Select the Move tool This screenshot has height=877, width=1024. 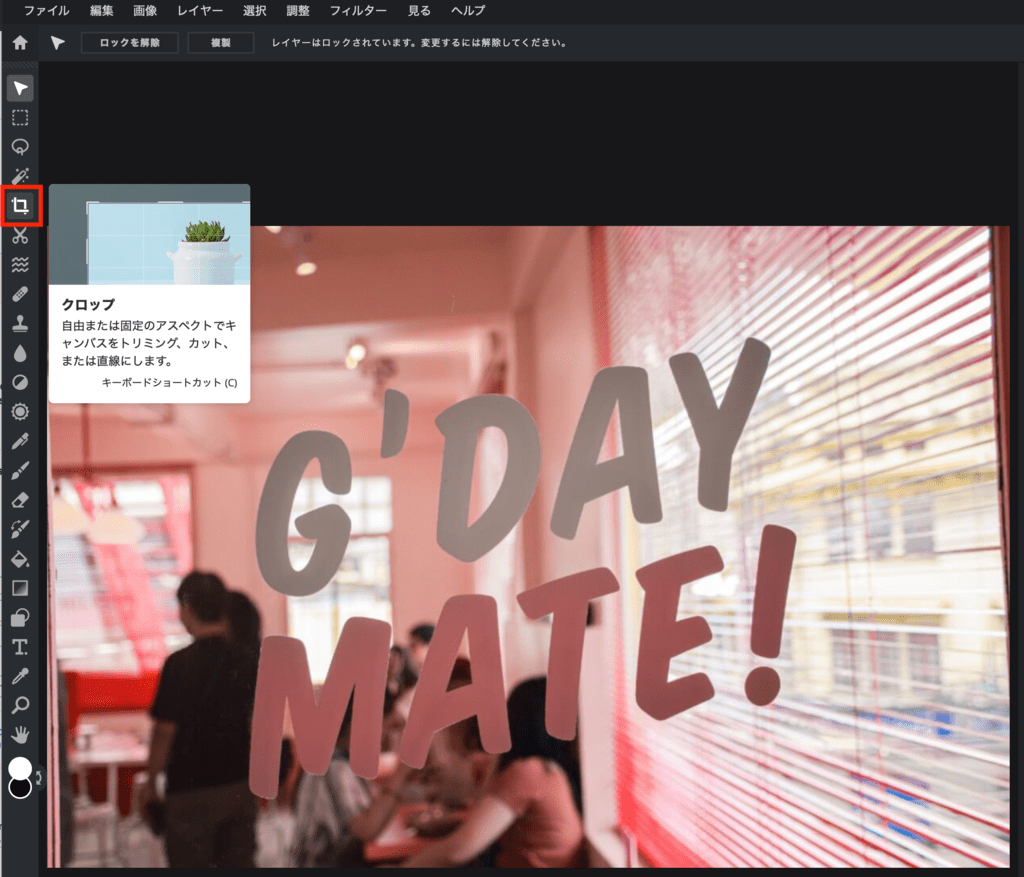(x=18, y=88)
